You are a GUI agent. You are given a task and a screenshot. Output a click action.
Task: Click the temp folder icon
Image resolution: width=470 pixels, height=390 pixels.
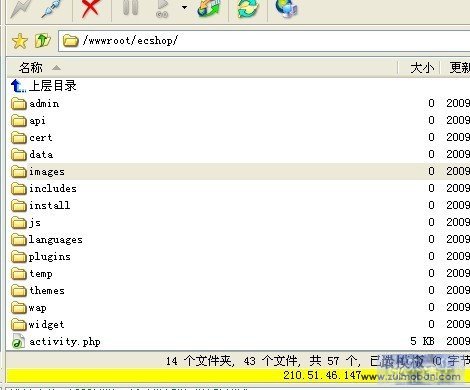[19, 274]
